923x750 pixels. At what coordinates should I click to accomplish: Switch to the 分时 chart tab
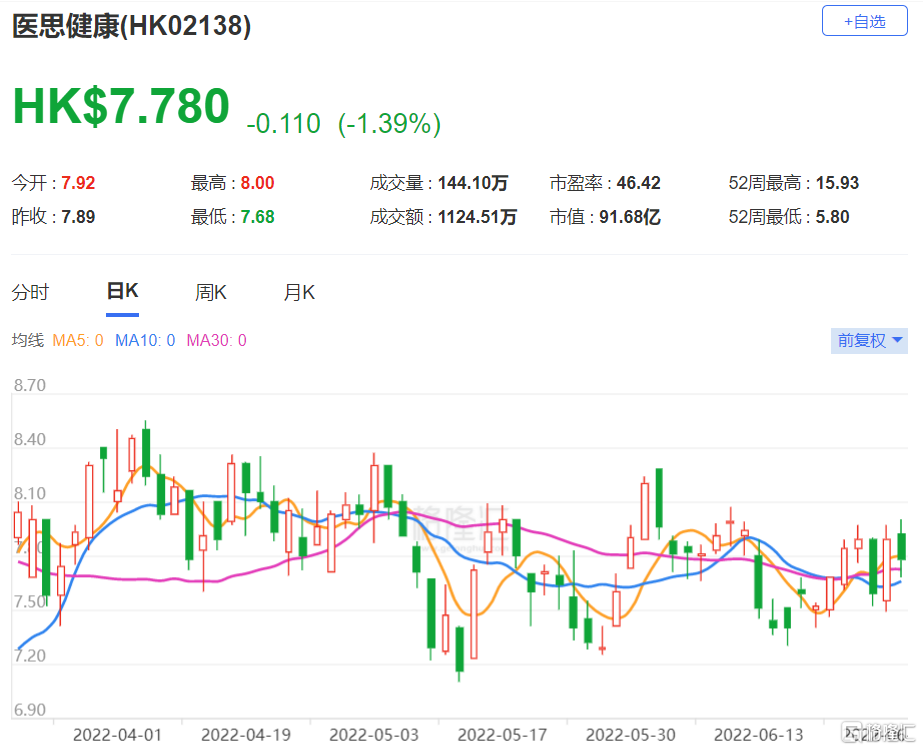point(30,292)
